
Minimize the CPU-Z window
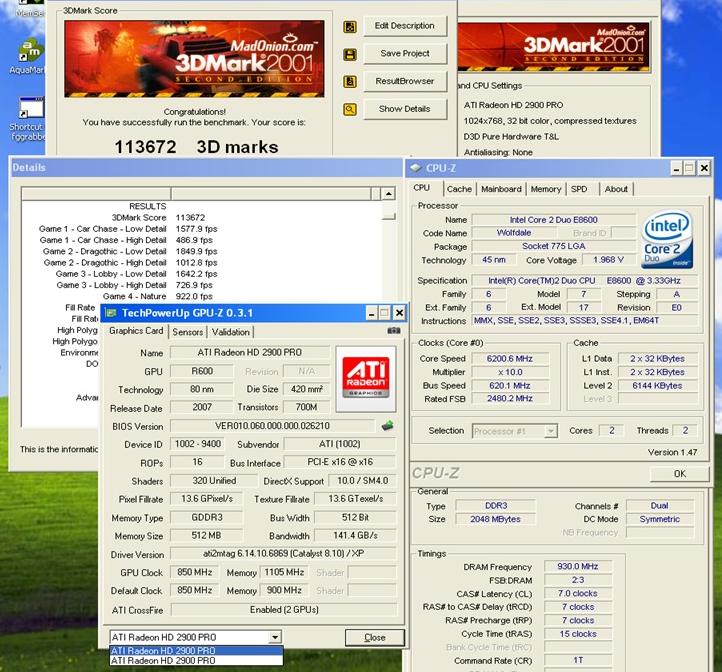pyautogui.click(x=676, y=168)
